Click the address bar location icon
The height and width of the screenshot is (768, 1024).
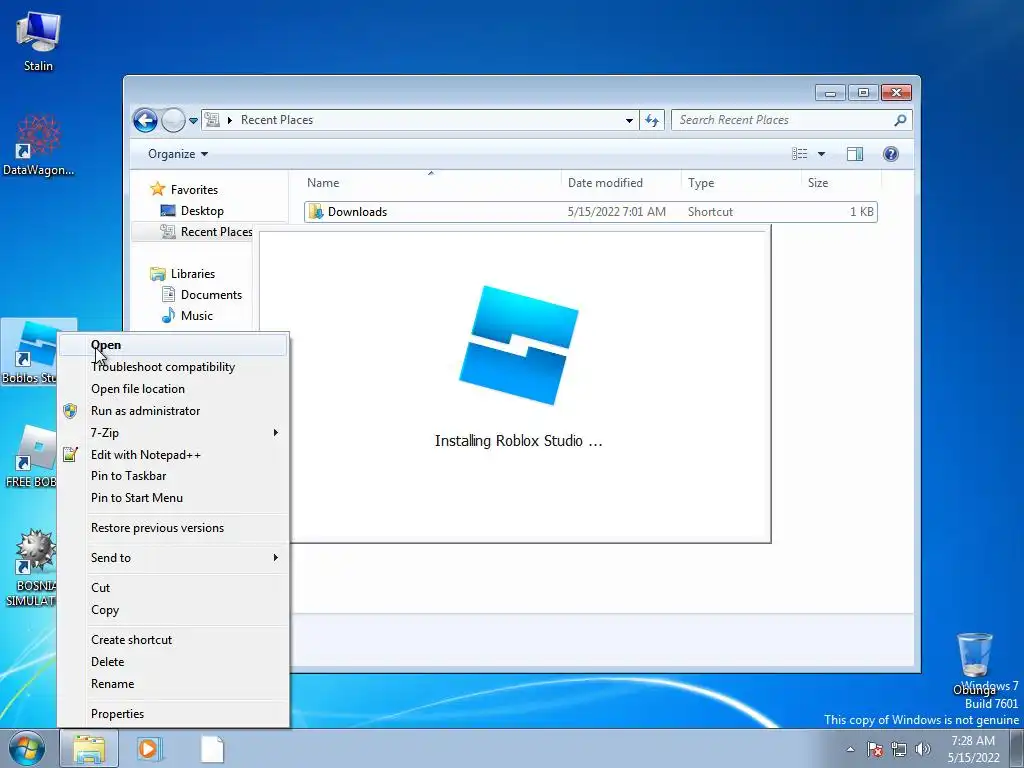[x=212, y=120]
